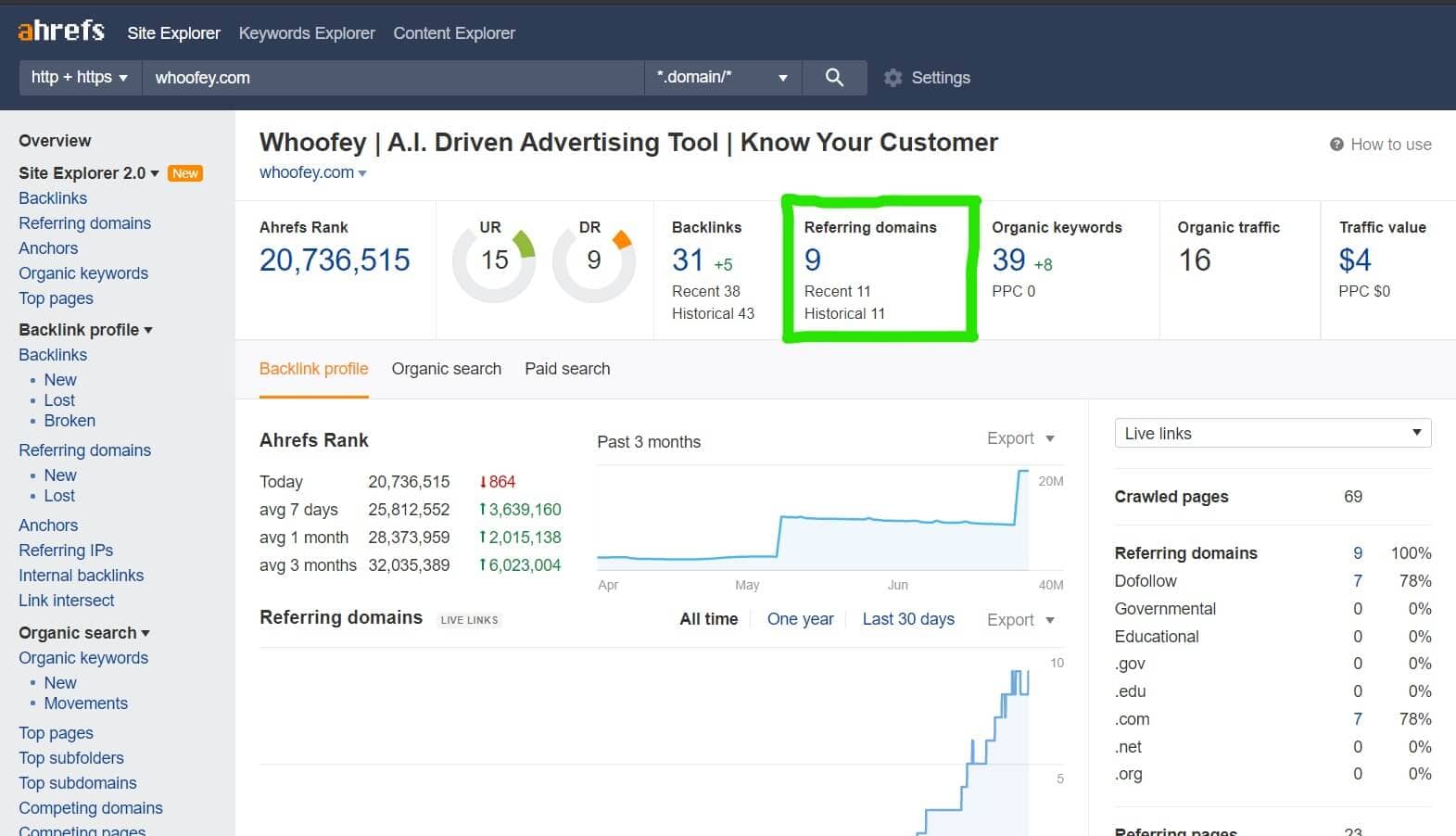
Task: Open Referring domains under Site Explorer 2.0
Action: coord(84,223)
